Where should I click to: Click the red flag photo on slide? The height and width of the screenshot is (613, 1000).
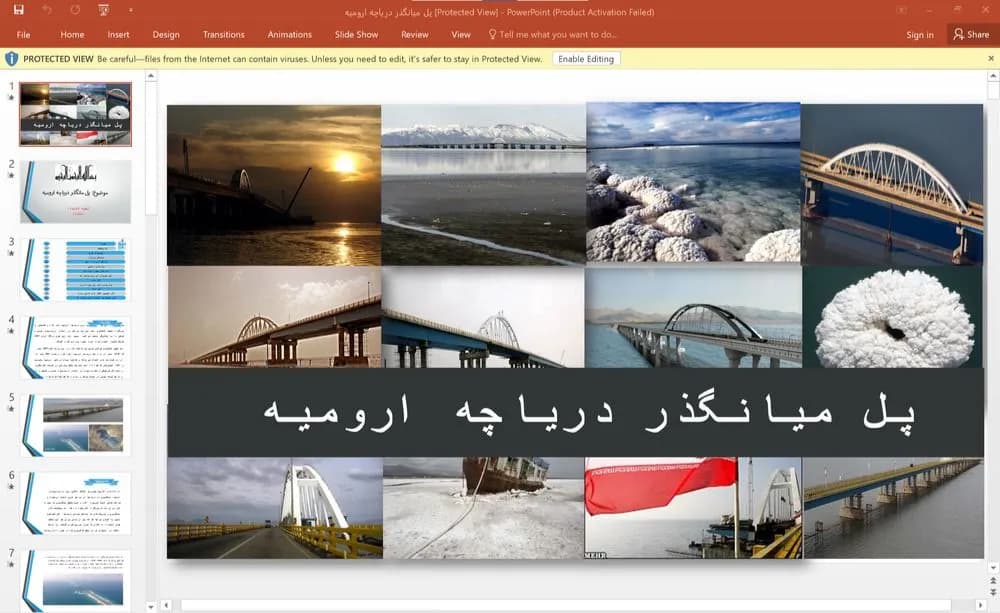pyautogui.click(x=694, y=508)
